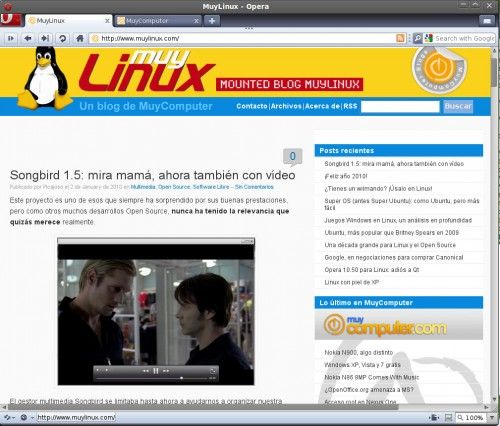The image size is (500, 426).
Task: Pause the embedded video player
Action: point(156,371)
